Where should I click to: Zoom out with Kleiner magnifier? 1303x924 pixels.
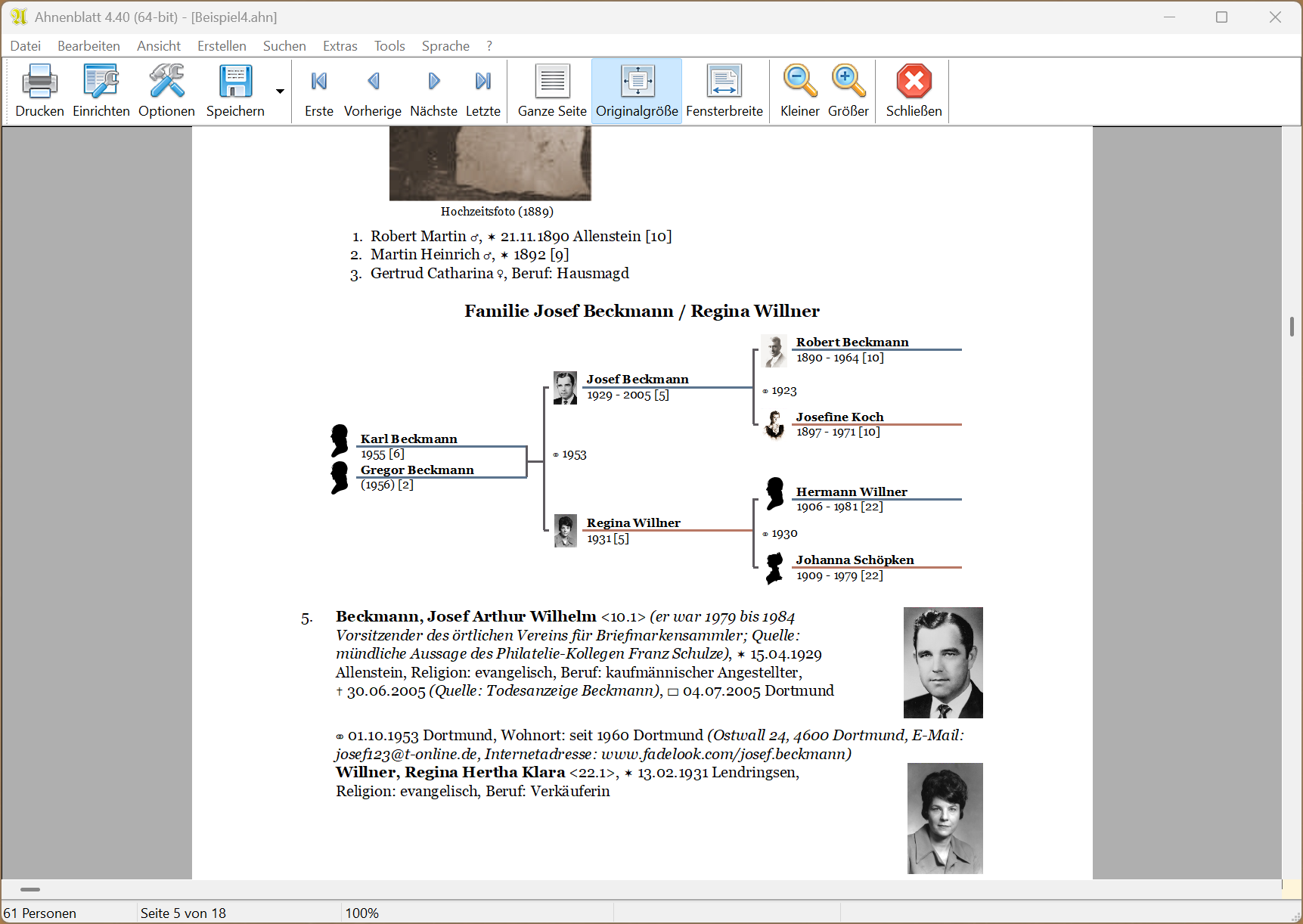coord(799,82)
